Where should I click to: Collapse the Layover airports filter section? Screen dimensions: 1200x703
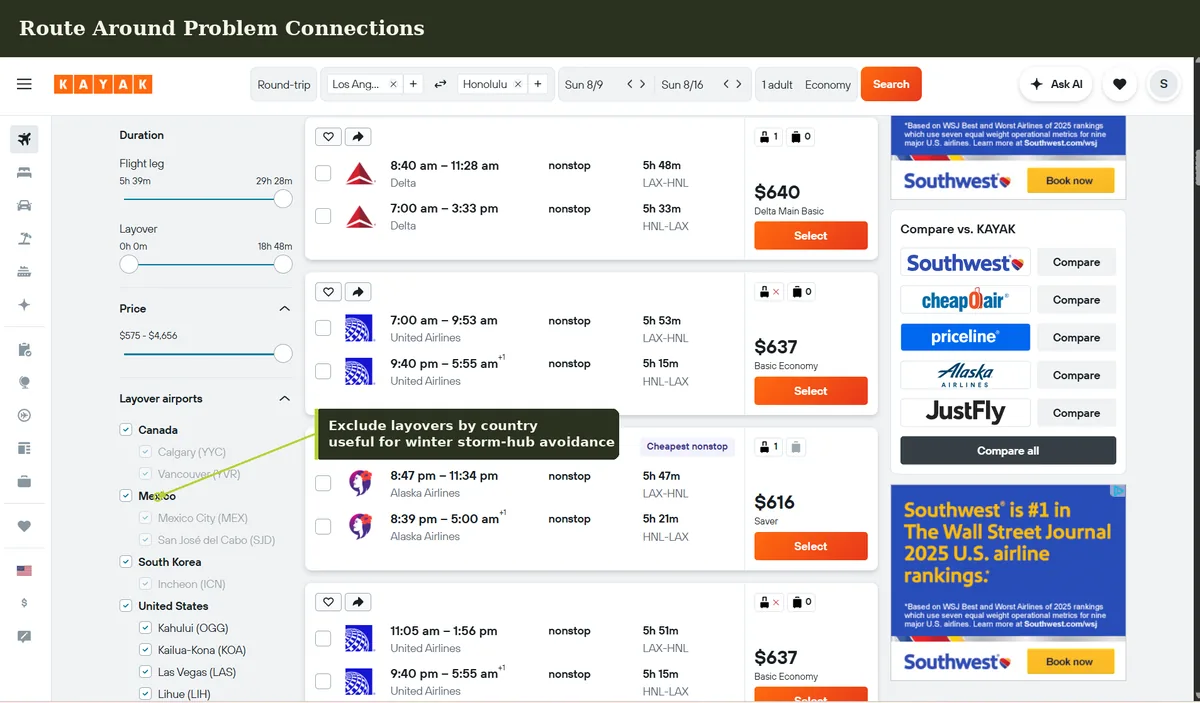284,399
